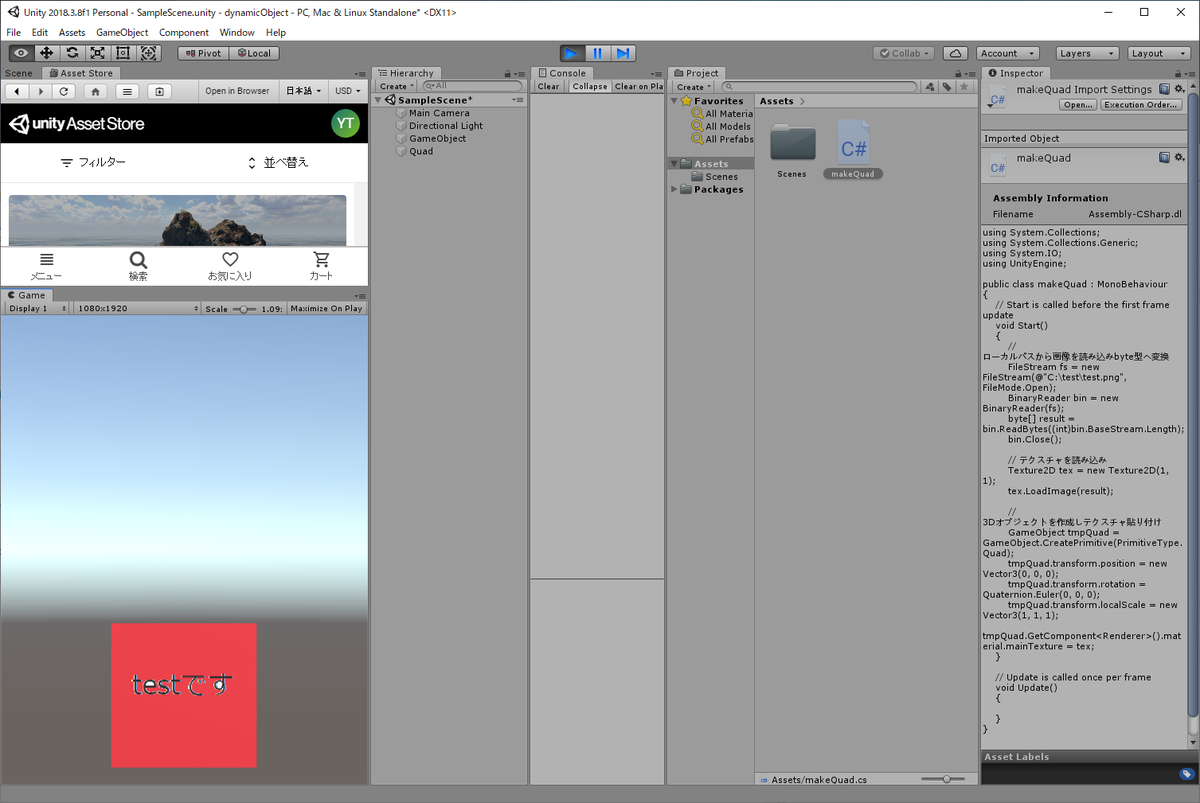Select the combined Transform tool

[x=149, y=53]
